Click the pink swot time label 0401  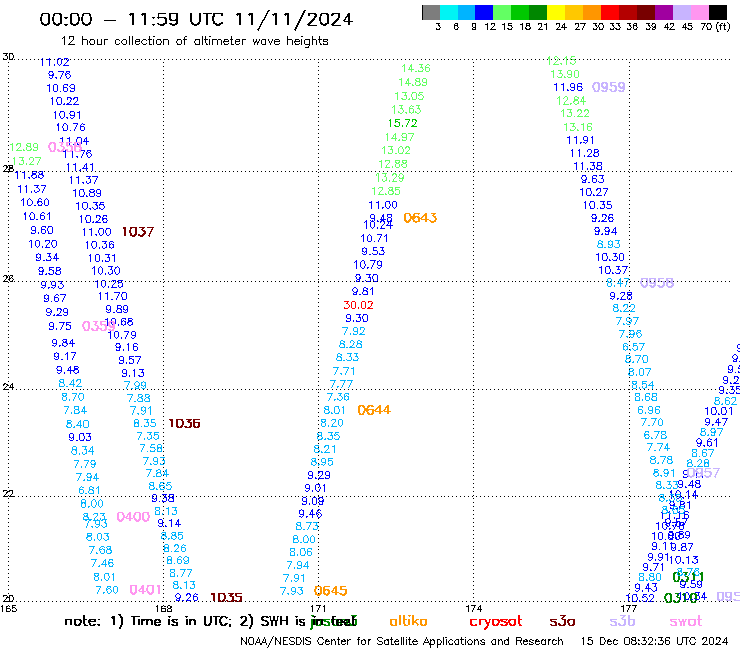(x=145, y=590)
